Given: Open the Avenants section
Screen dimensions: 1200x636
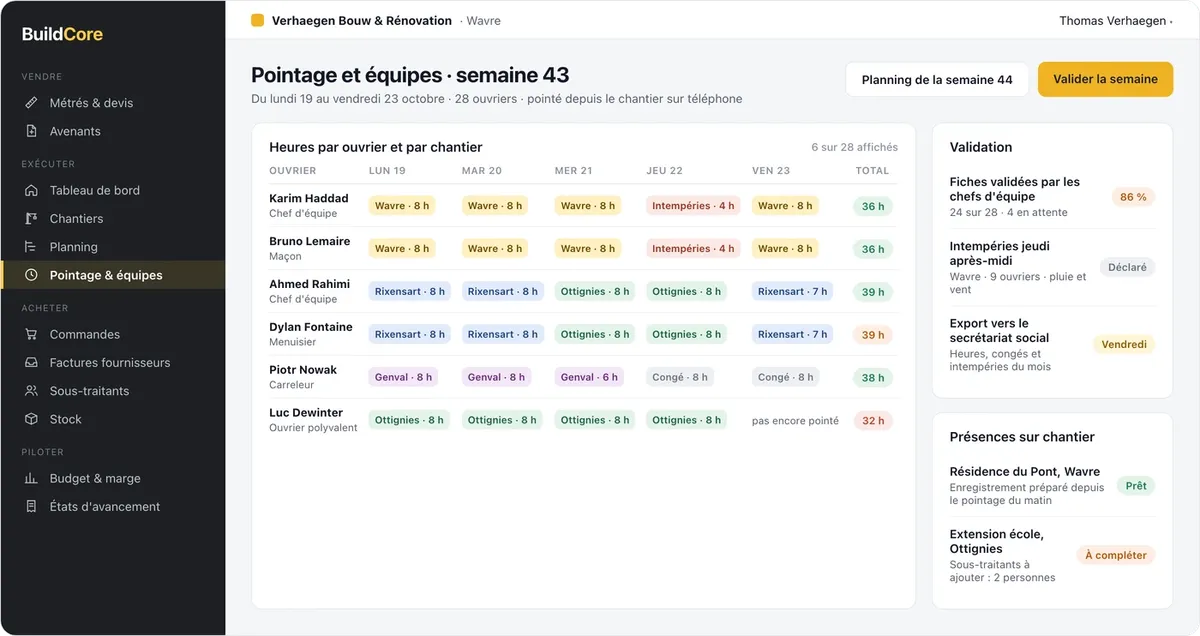Looking at the screenshot, I should [112, 131].
